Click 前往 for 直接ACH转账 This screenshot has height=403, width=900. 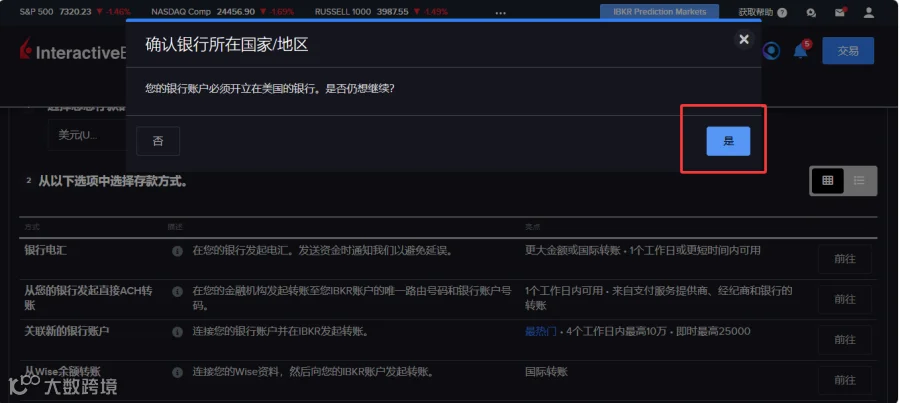coord(844,299)
